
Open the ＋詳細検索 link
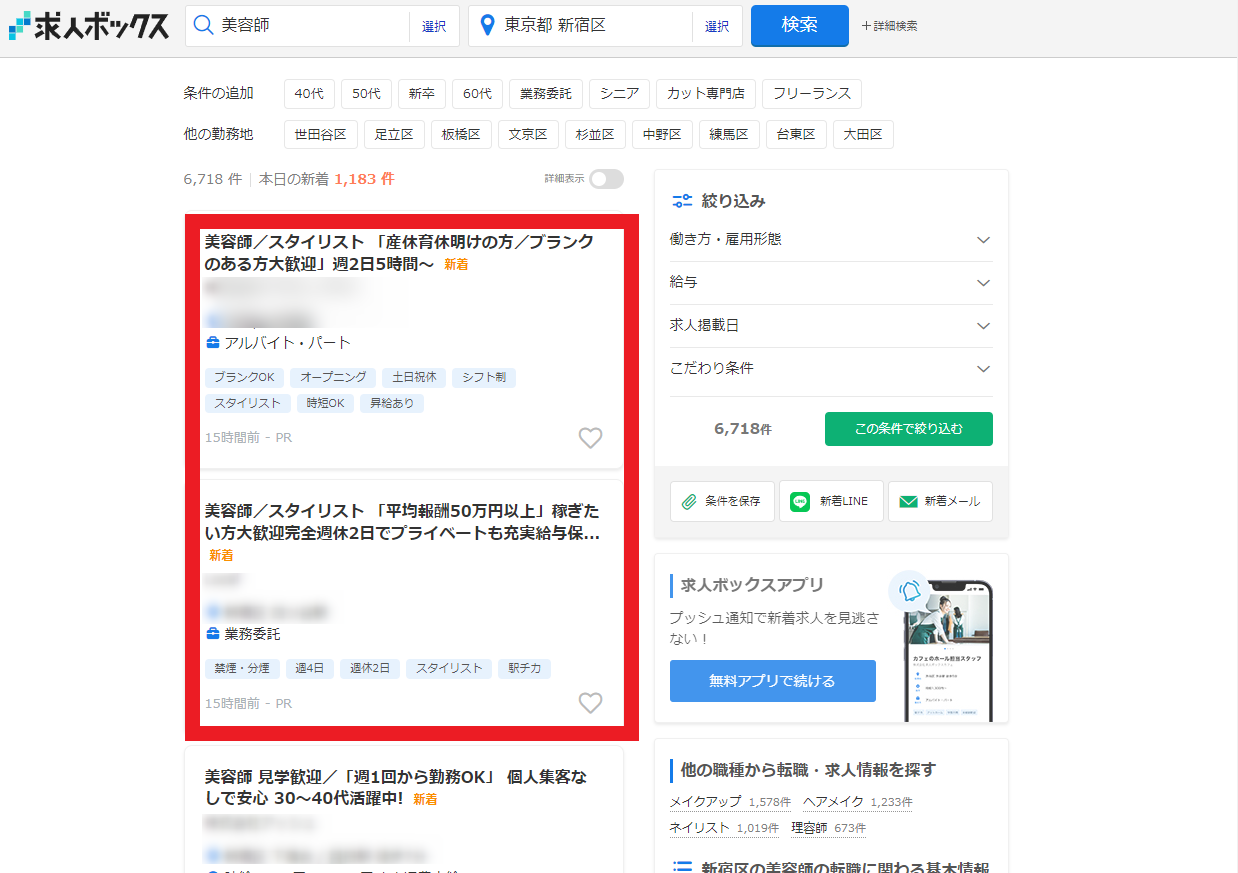point(889,26)
